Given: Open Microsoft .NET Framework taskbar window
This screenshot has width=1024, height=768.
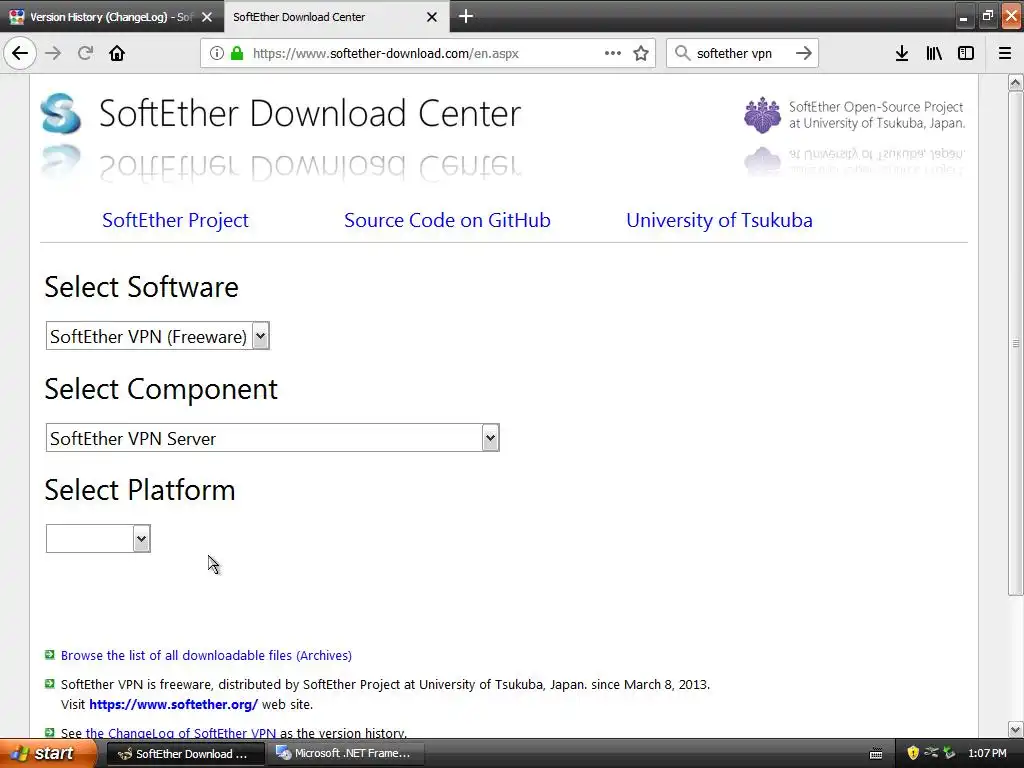Looking at the screenshot, I should tap(346, 754).
